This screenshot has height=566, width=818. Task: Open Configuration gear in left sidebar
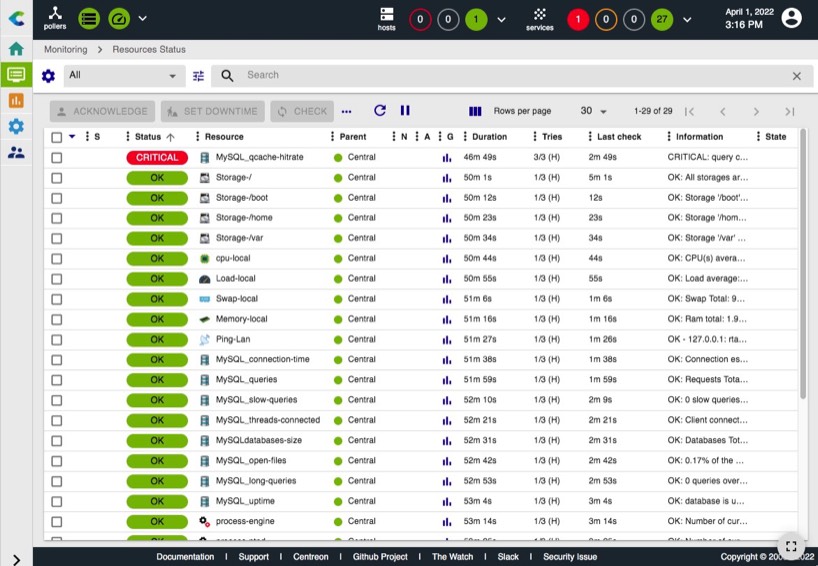(x=16, y=126)
